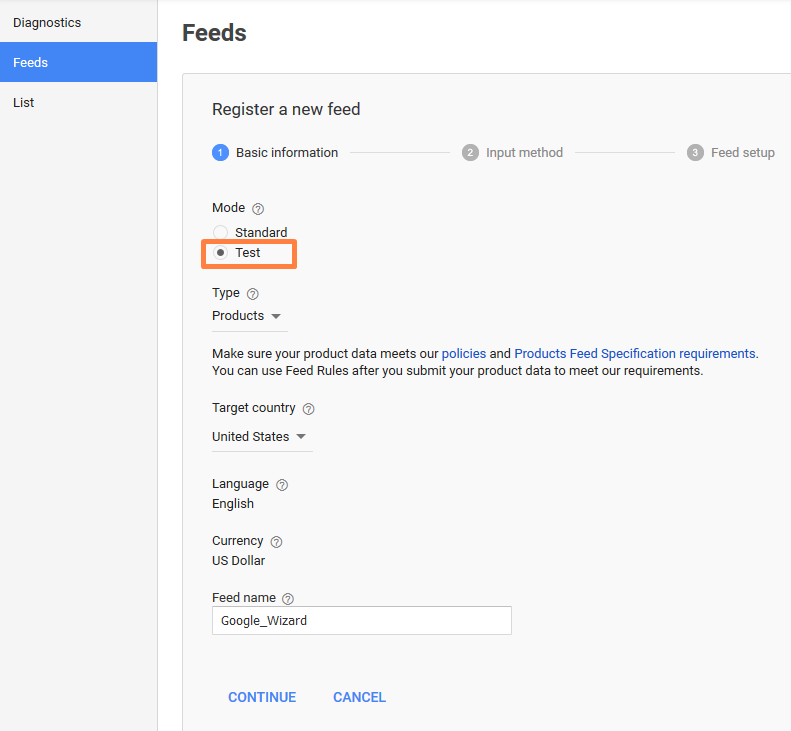The image size is (791, 731).
Task: Click the Currency help question mark icon
Action: (276, 542)
